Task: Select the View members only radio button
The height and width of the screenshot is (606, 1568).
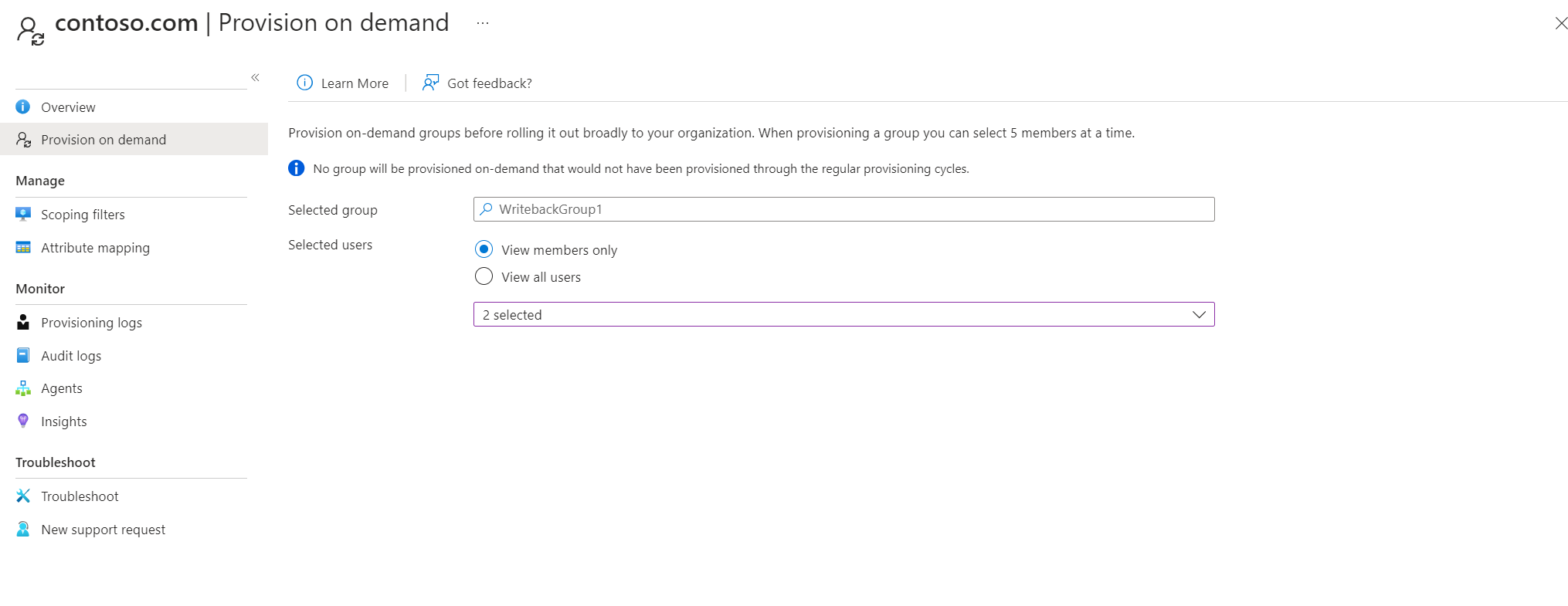Action: [484, 249]
